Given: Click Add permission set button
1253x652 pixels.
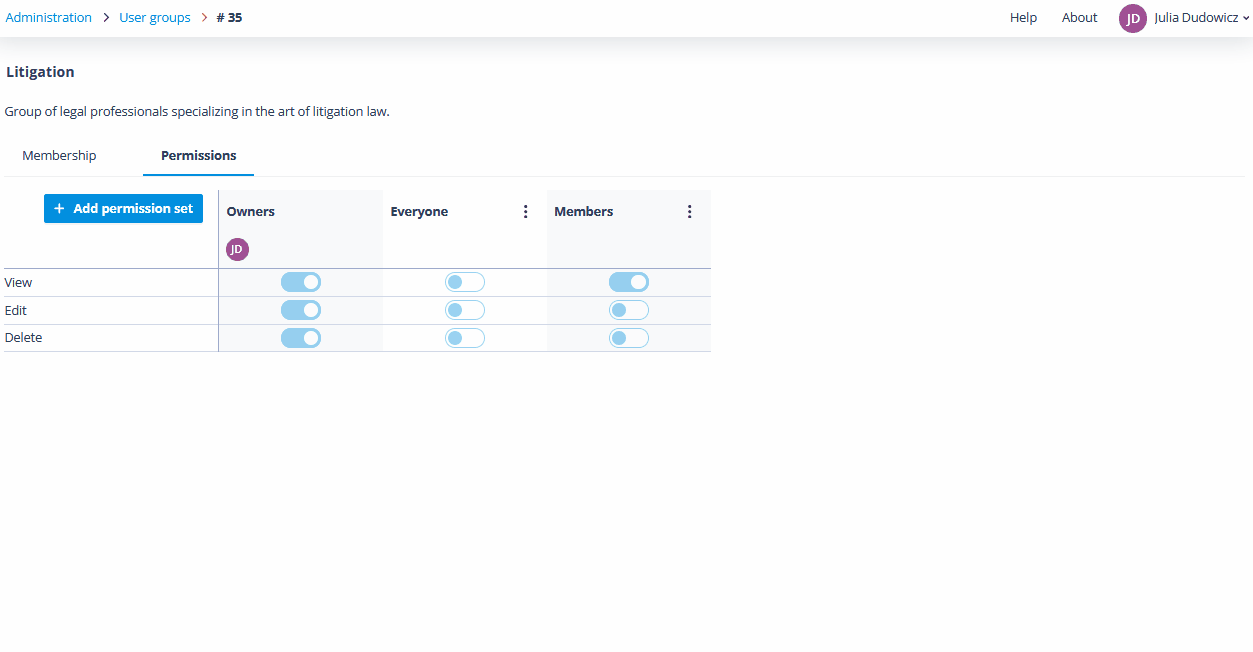Looking at the screenshot, I should point(123,208).
